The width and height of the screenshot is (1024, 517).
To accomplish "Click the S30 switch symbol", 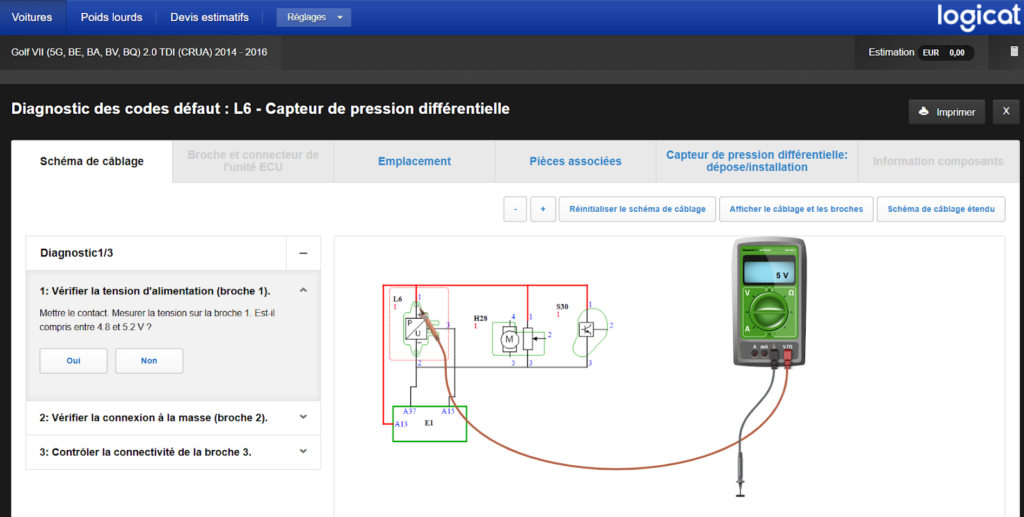I will tap(587, 330).
